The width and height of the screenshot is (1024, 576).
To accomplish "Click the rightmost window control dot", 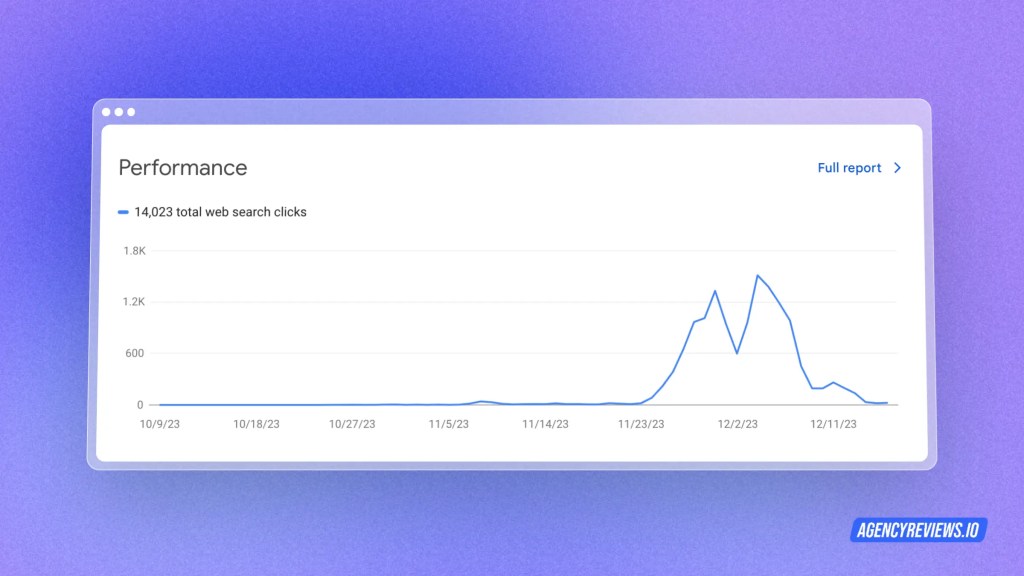I will 131,112.
